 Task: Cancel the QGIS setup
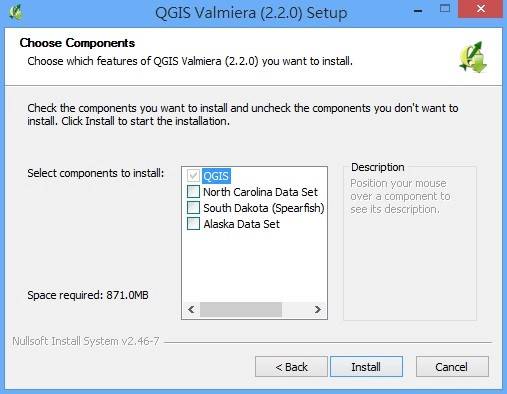pyautogui.click(x=452, y=367)
